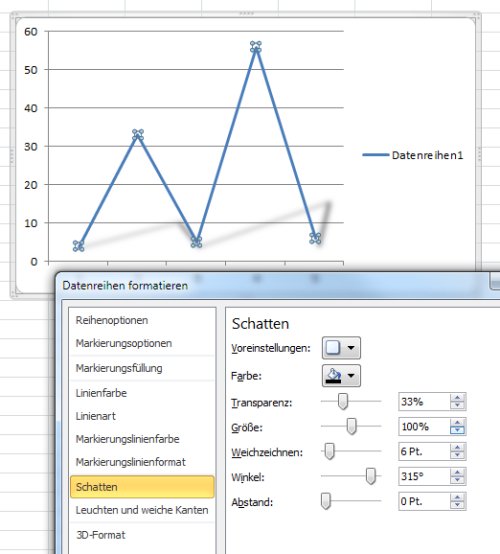Click the Winkel slider handle
500x554 pixels.
(371, 476)
